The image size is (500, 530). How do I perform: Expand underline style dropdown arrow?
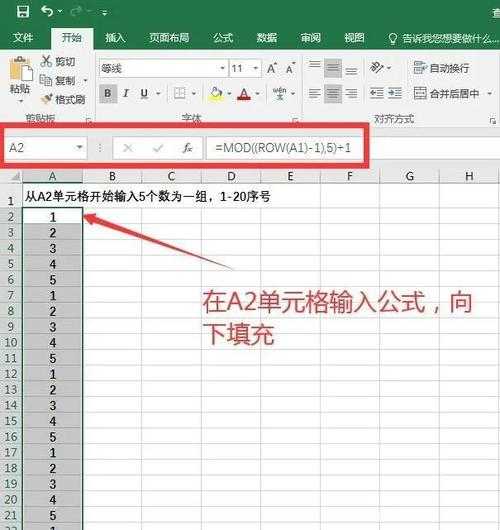click(158, 93)
